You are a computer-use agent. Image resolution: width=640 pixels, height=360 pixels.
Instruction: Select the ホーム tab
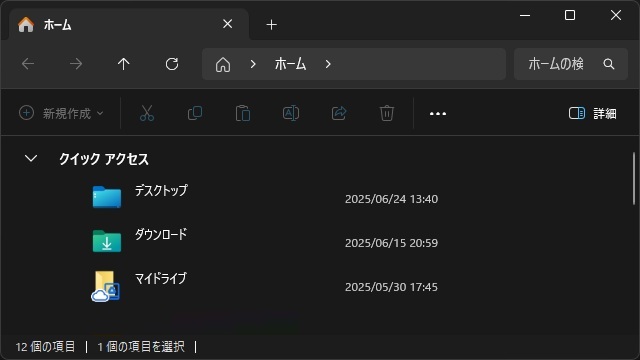pos(129,24)
